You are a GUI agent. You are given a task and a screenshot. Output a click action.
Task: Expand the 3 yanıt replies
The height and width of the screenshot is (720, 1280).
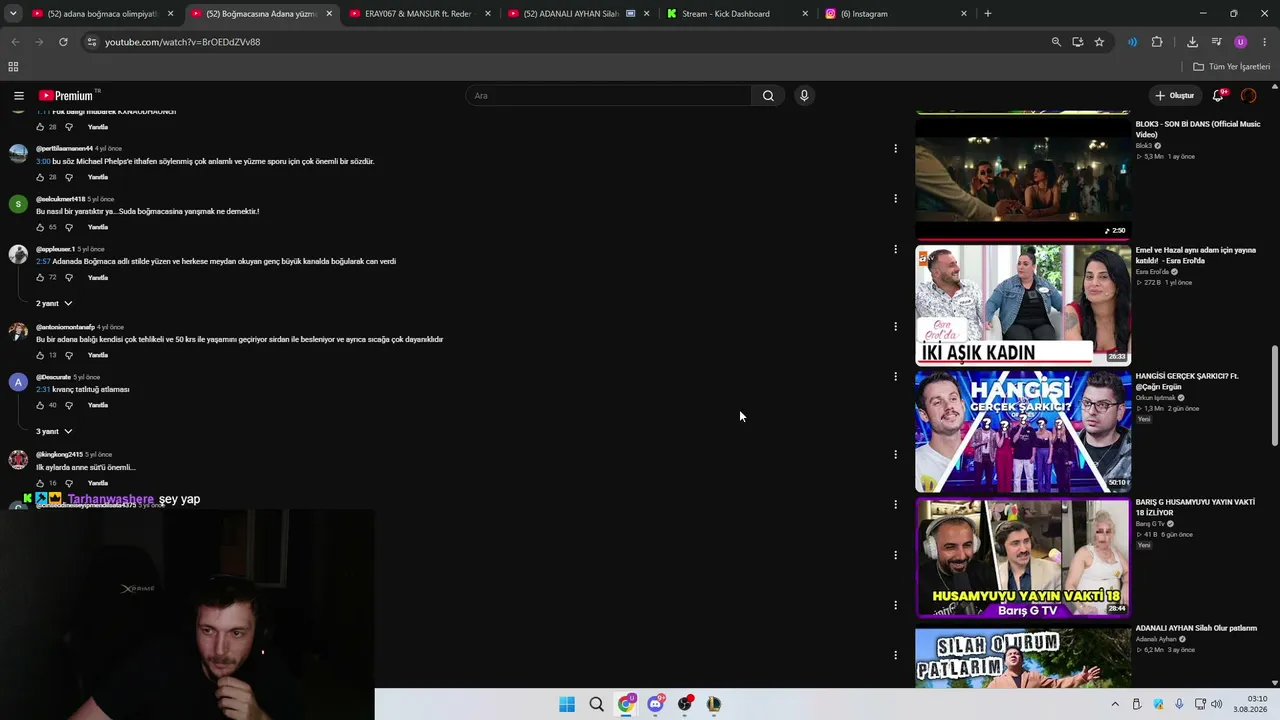54,431
